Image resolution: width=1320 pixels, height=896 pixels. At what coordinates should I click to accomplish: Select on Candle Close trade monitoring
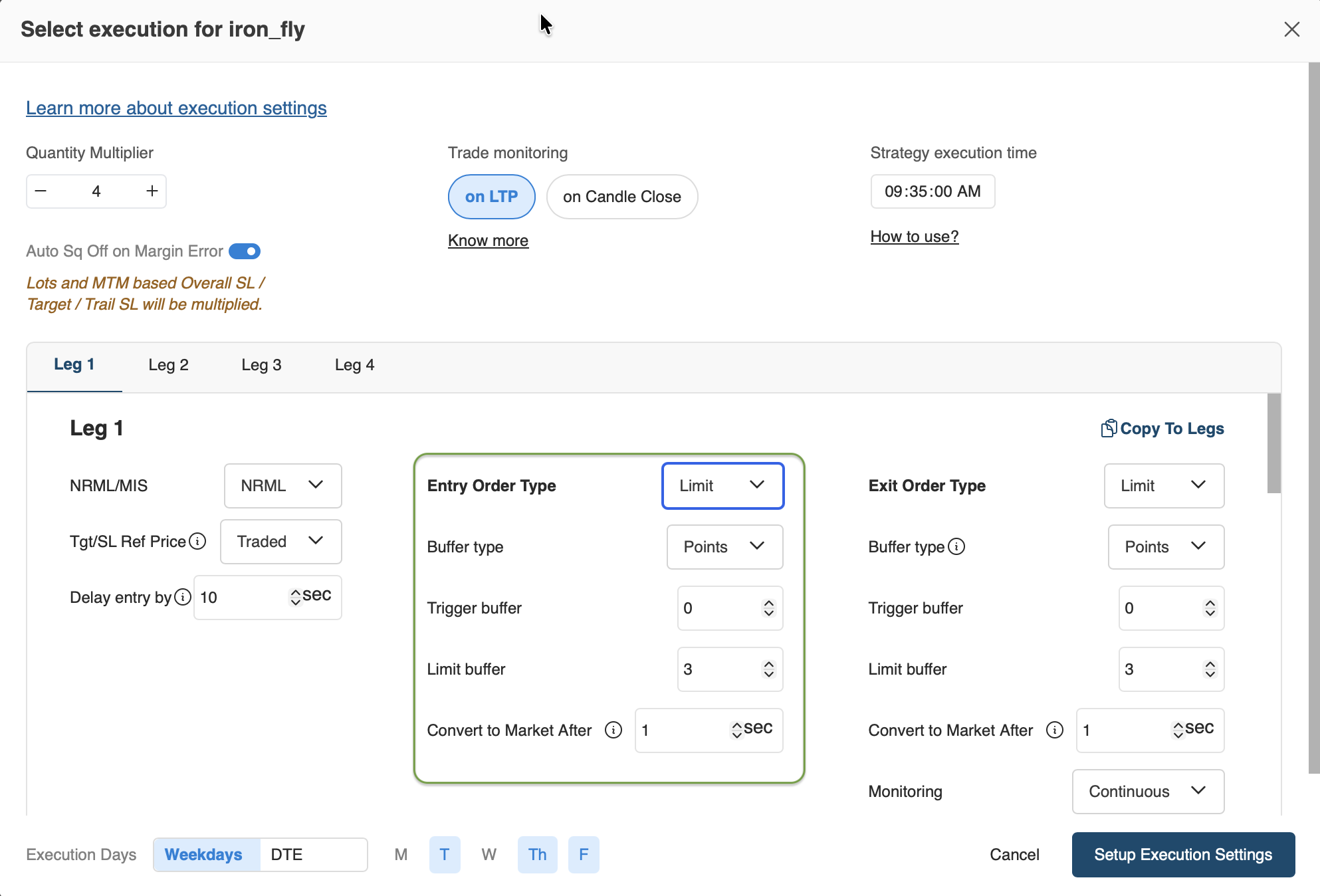(621, 197)
